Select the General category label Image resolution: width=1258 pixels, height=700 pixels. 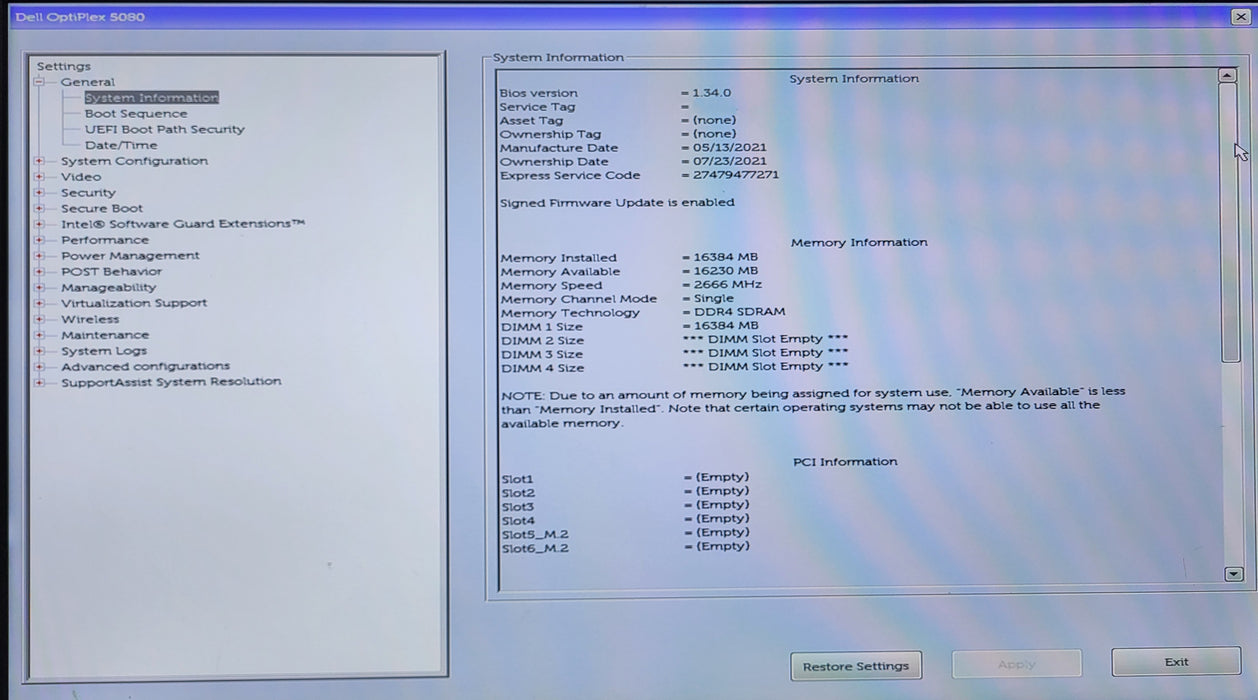88,82
